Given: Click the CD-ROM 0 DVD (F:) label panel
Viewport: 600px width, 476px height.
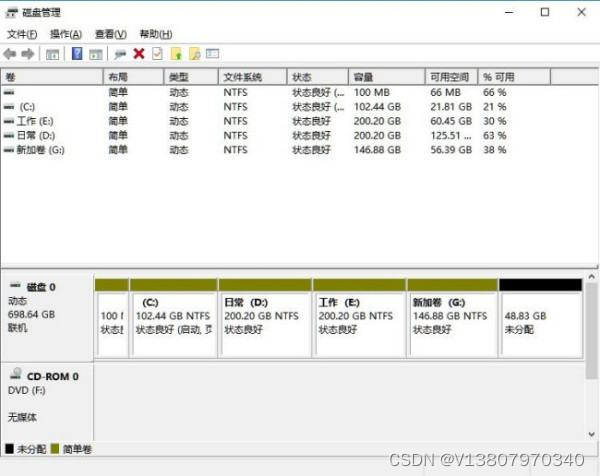Looking at the screenshot, I should tap(47, 402).
